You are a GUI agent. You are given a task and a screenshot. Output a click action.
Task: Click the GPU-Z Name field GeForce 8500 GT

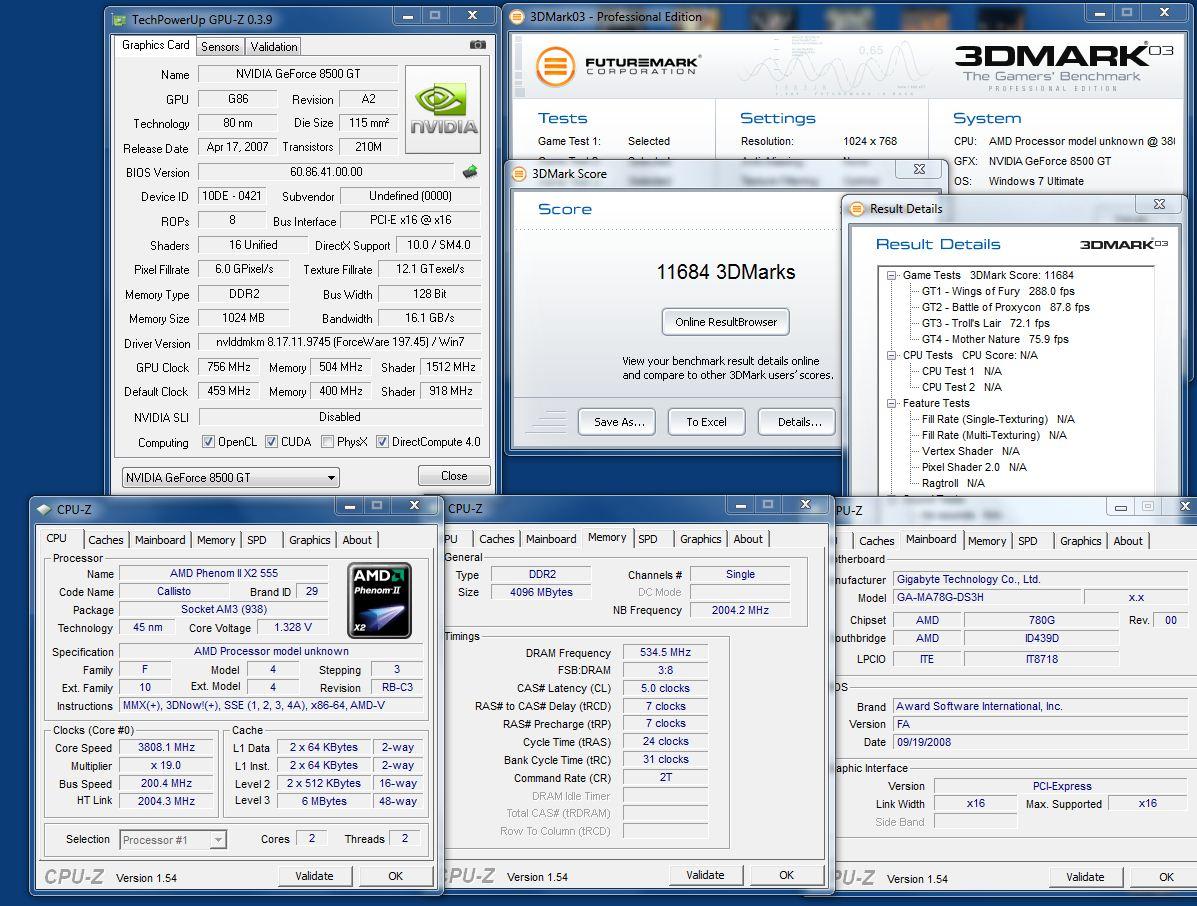(x=298, y=73)
